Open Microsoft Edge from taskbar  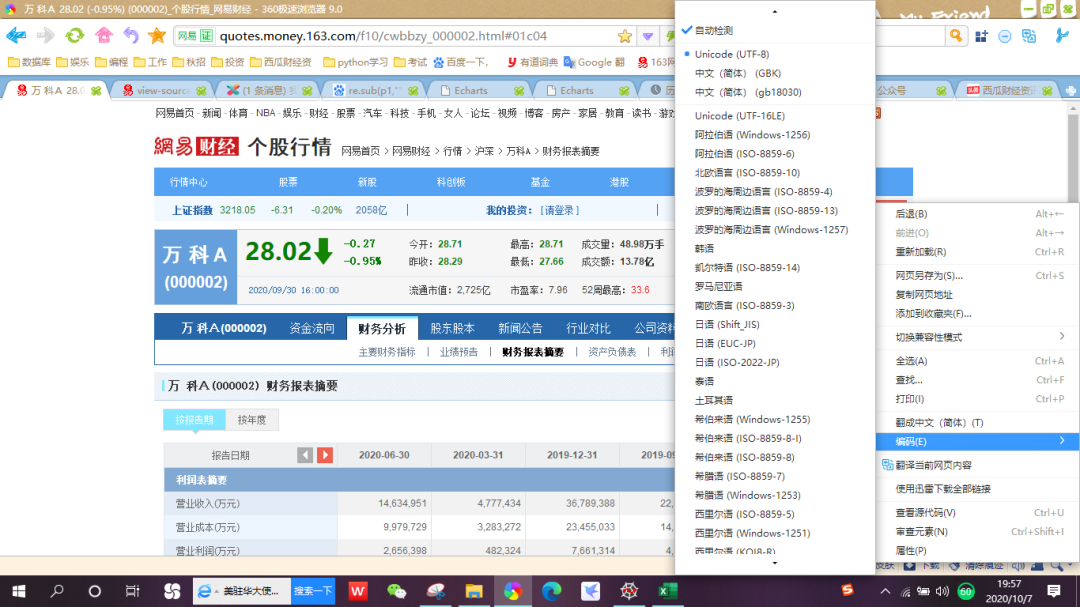(551, 591)
